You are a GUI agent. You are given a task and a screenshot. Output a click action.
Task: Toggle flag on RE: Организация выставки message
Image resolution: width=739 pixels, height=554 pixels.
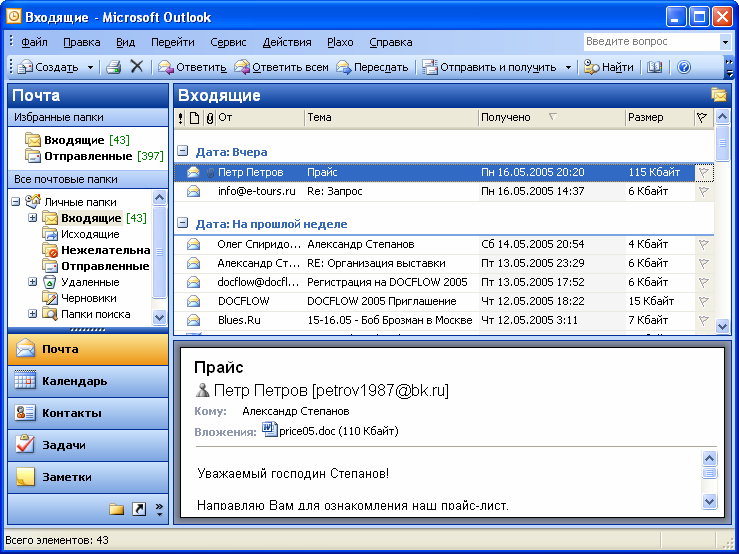click(703, 263)
